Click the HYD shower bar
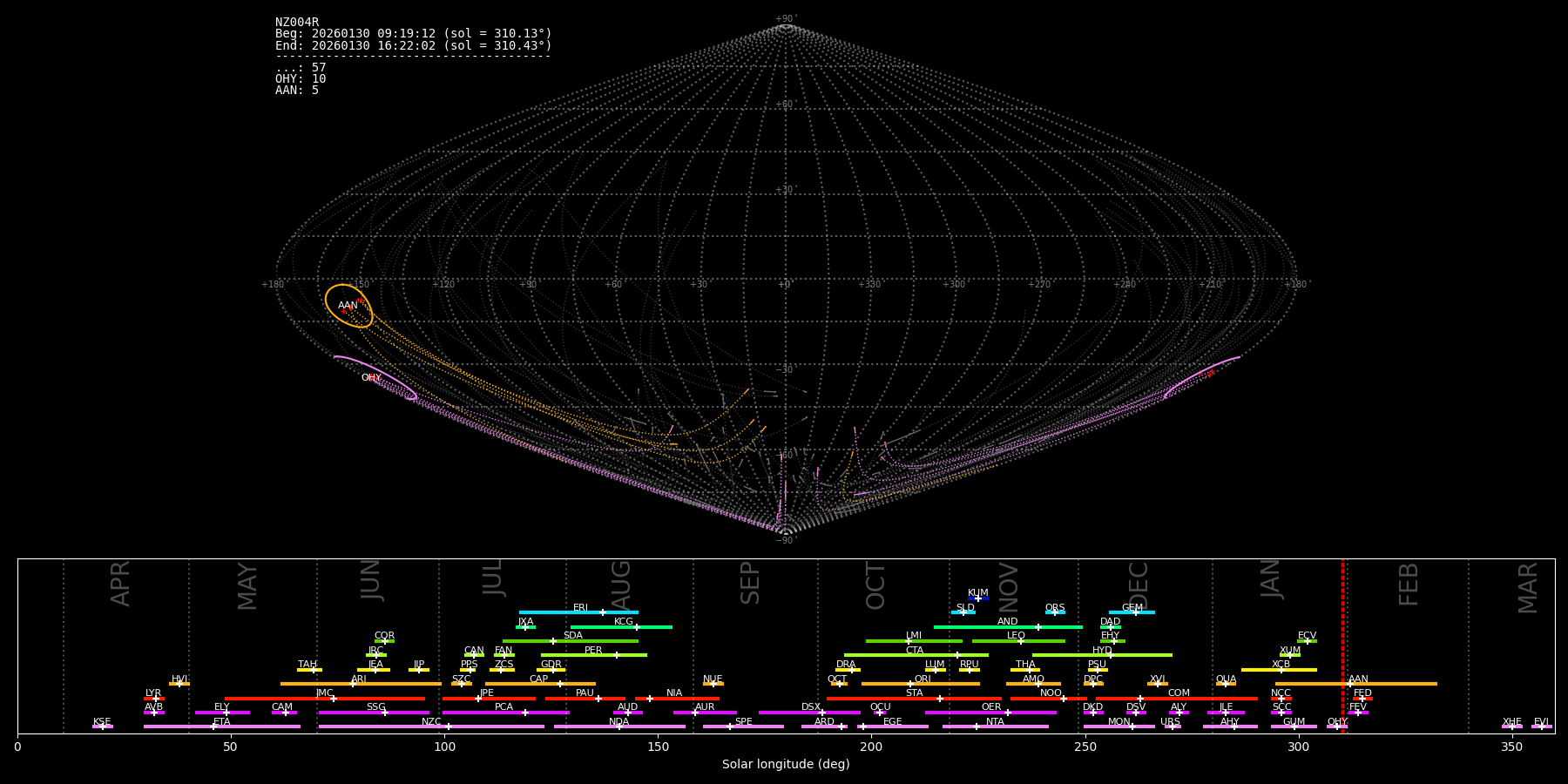 pos(1102,655)
